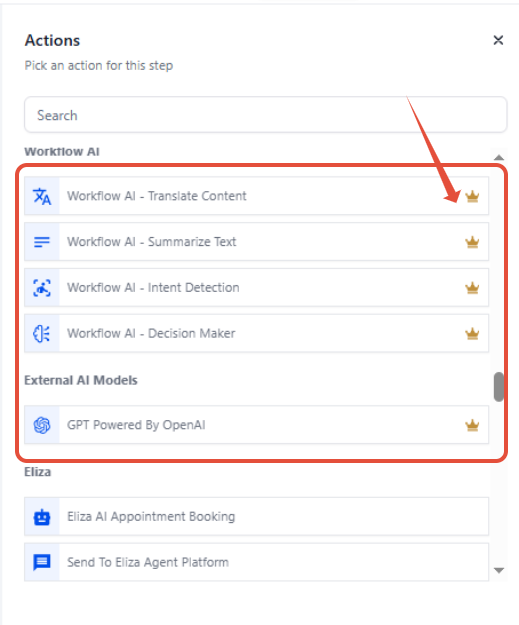Click the Summarize Text lines icon
Viewport: 519px width, 625px height.
42,242
